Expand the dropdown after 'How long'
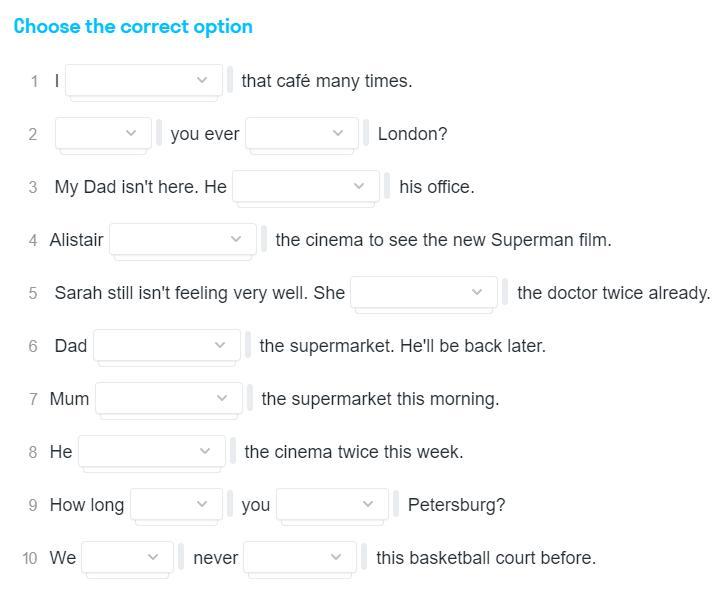Viewport: 715px width, 592px height. (176, 504)
